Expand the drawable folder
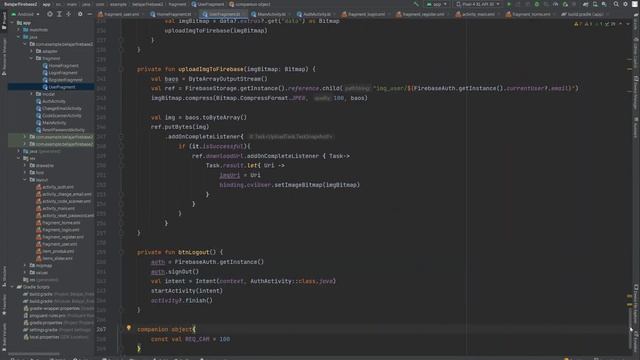This screenshot has height=360, width=640. (25, 165)
